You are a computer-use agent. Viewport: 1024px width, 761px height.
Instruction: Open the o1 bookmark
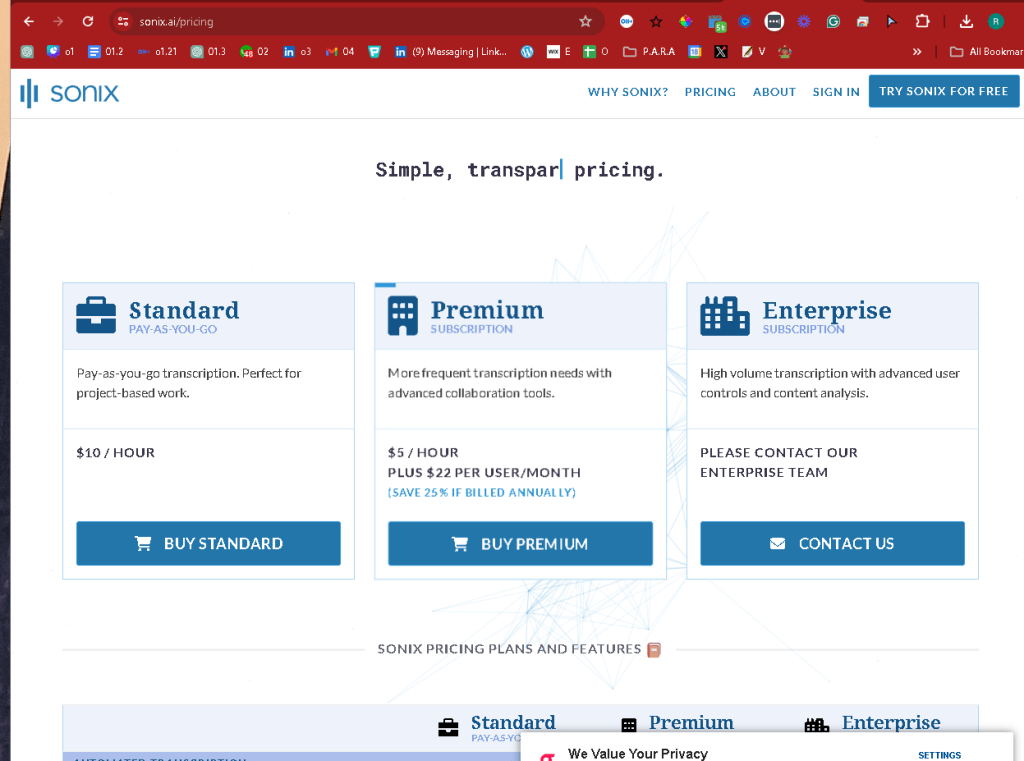[61, 52]
